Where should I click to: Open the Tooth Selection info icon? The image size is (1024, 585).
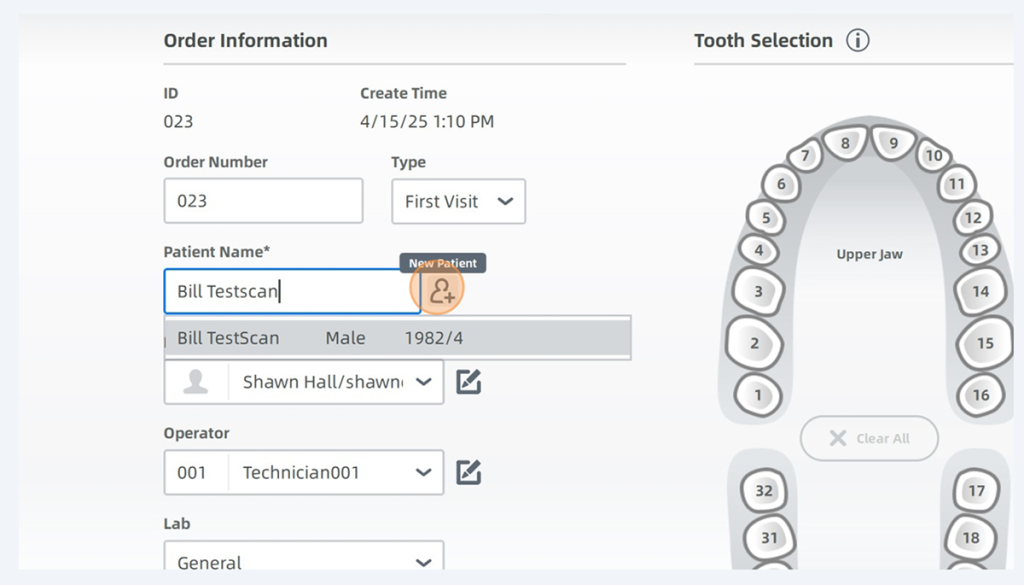pos(857,41)
